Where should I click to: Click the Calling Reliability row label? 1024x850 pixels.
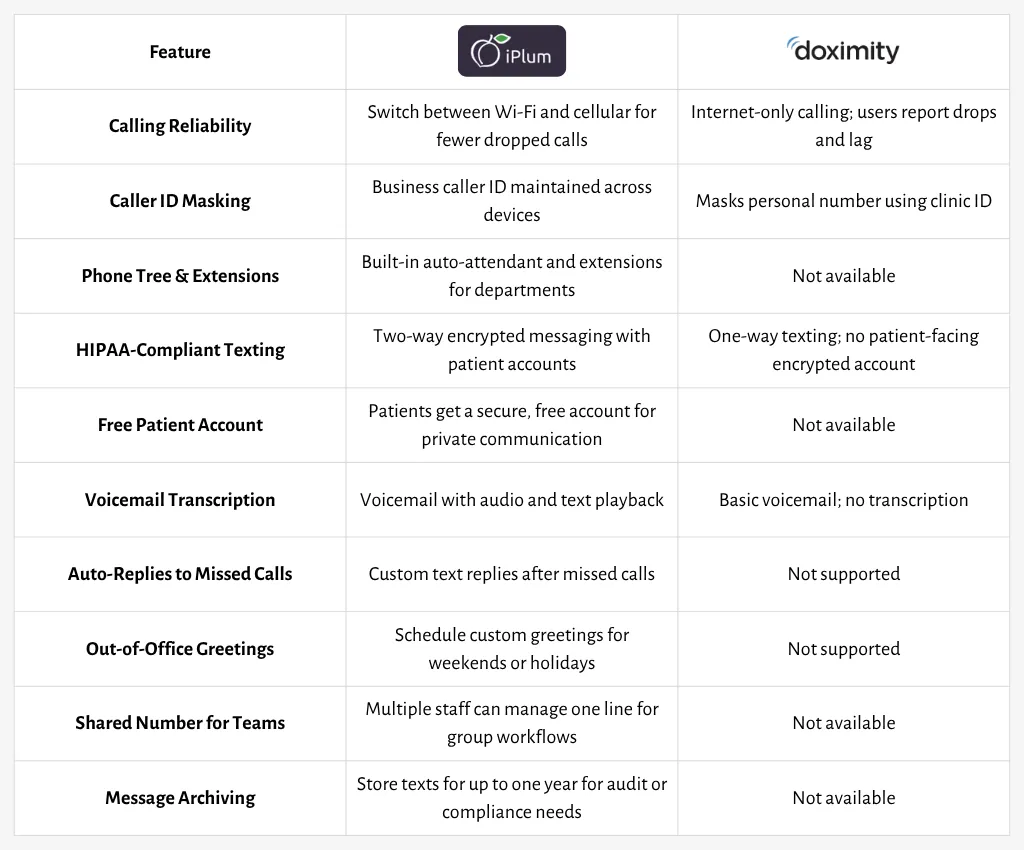pos(180,125)
